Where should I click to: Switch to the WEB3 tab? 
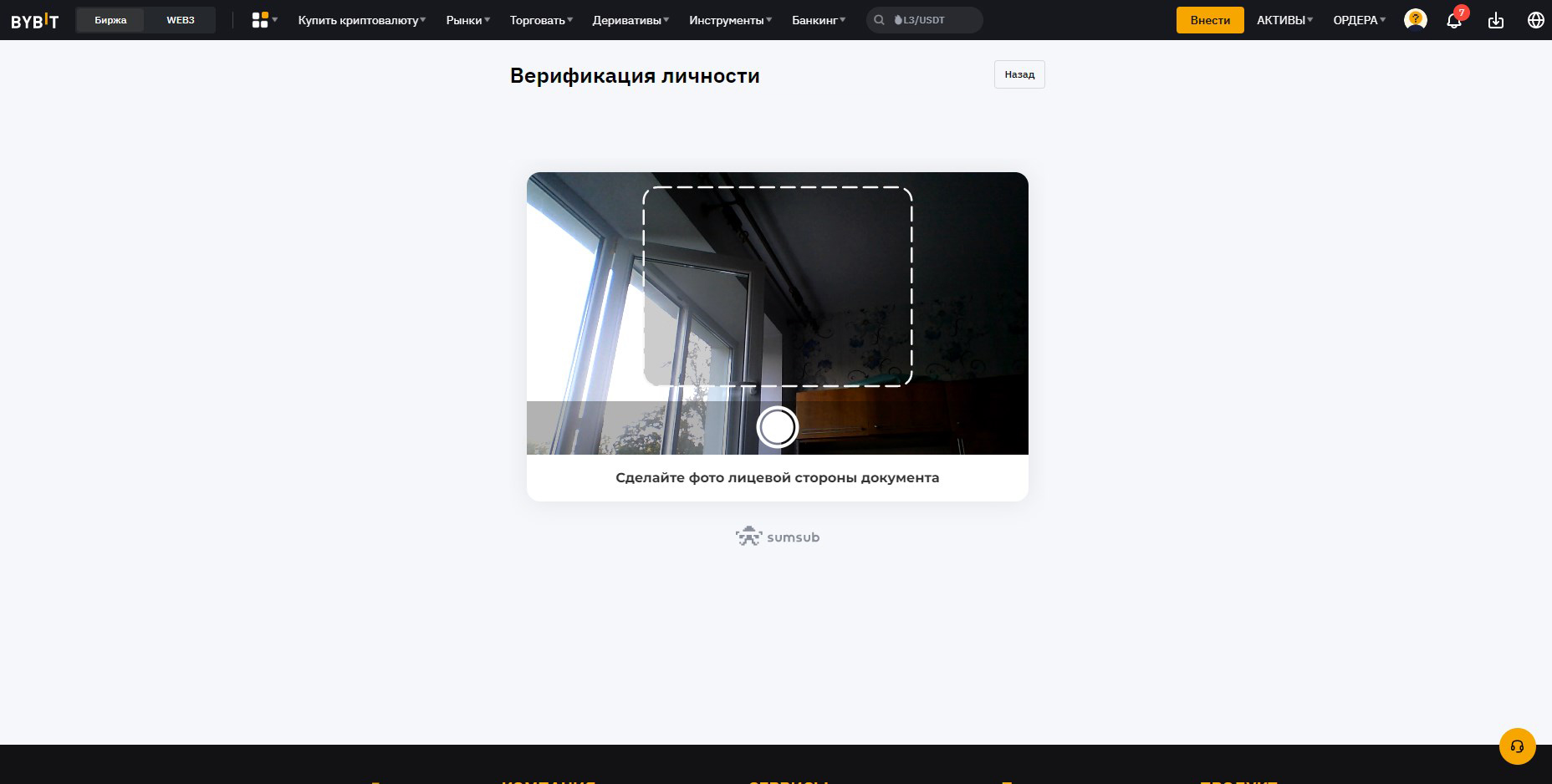coord(181,20)
